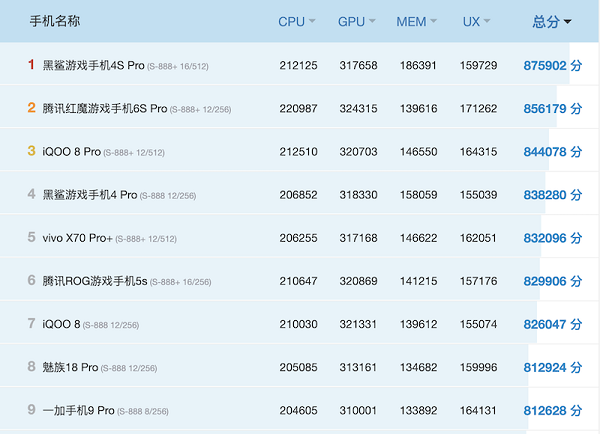Select UX score 159729

(478, 65)
